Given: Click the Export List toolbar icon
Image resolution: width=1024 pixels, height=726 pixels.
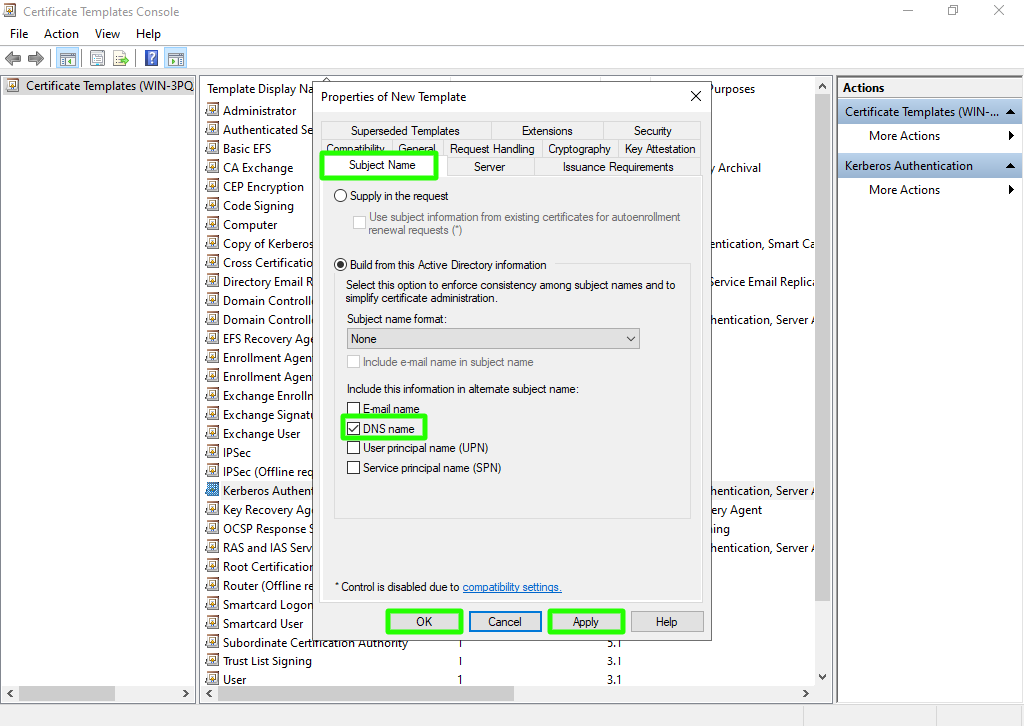Looking at the screenshot, I should click(121, 59).
